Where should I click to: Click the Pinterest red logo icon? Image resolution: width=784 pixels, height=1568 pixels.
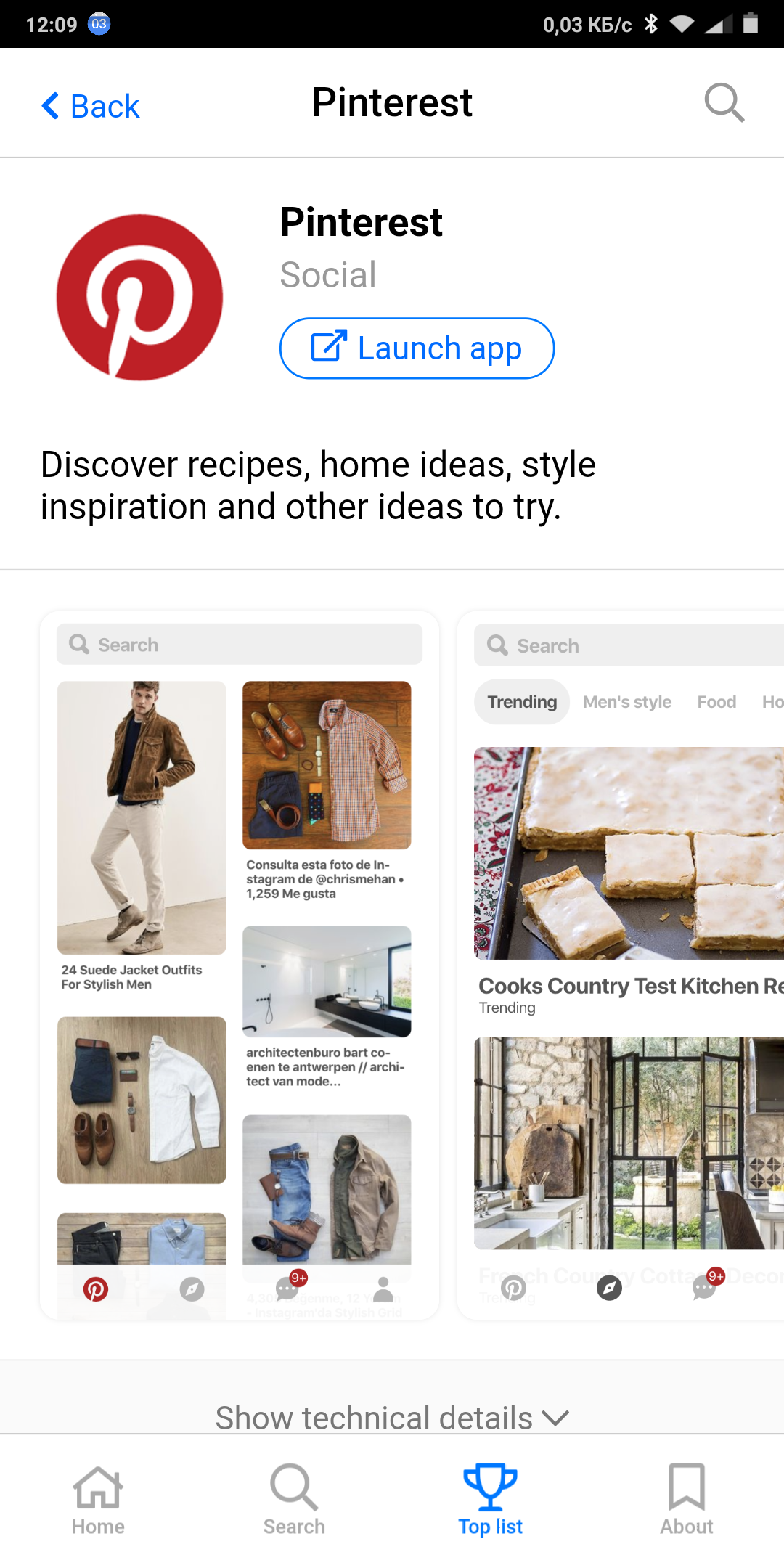pos(139,297)
